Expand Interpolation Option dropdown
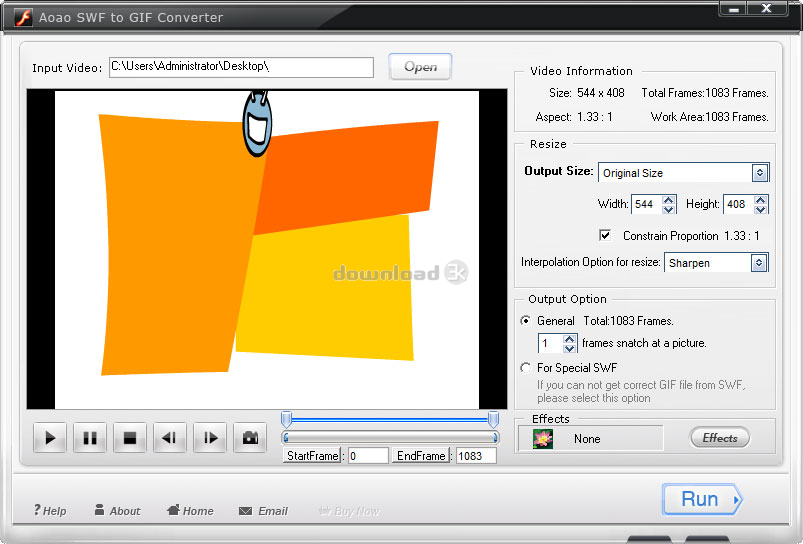 click(x=759, y=263)
